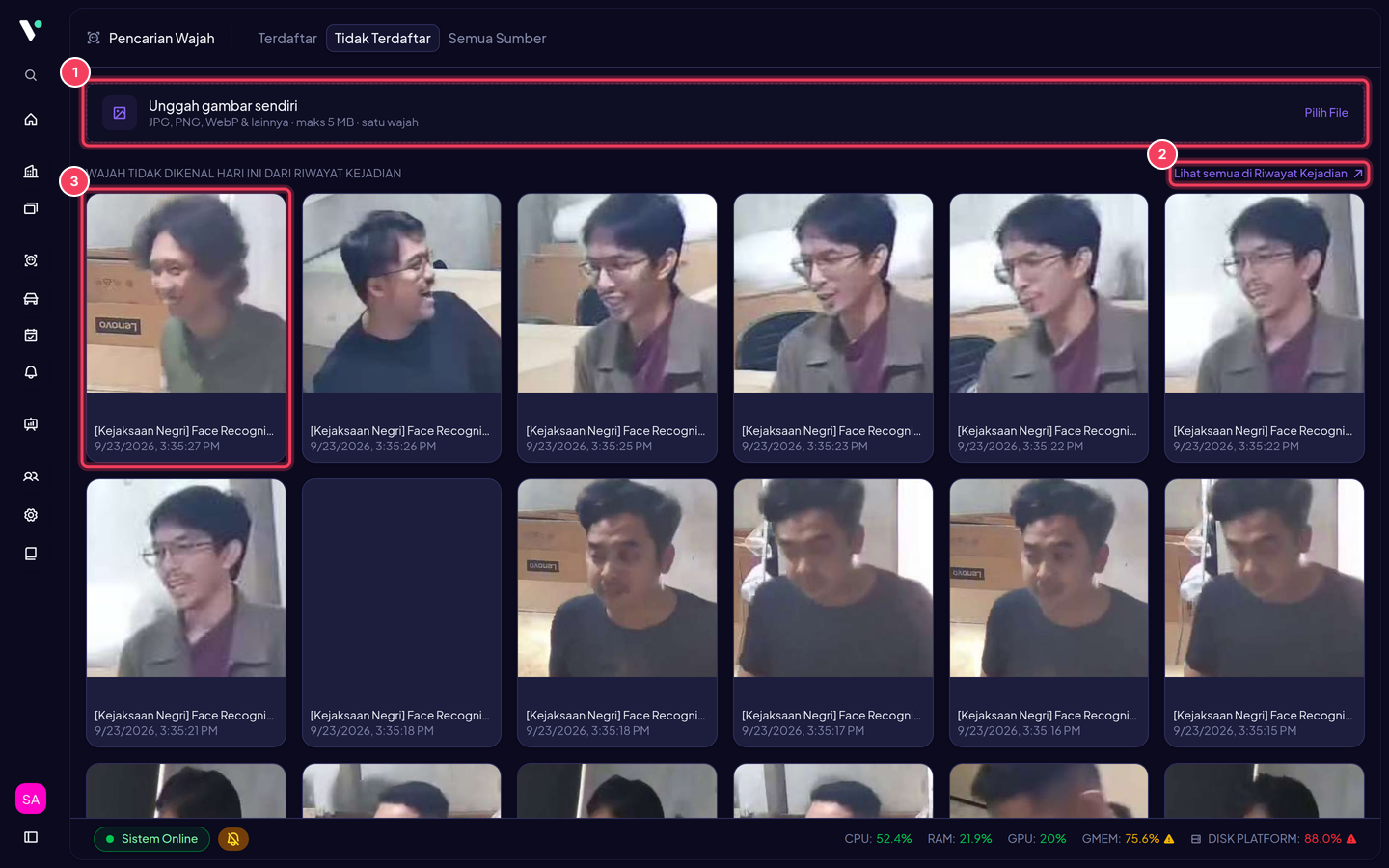Viewport: 1389px width, 868px height.
Task: Open the calendar check icon in the sidebar
Action: 31,336
